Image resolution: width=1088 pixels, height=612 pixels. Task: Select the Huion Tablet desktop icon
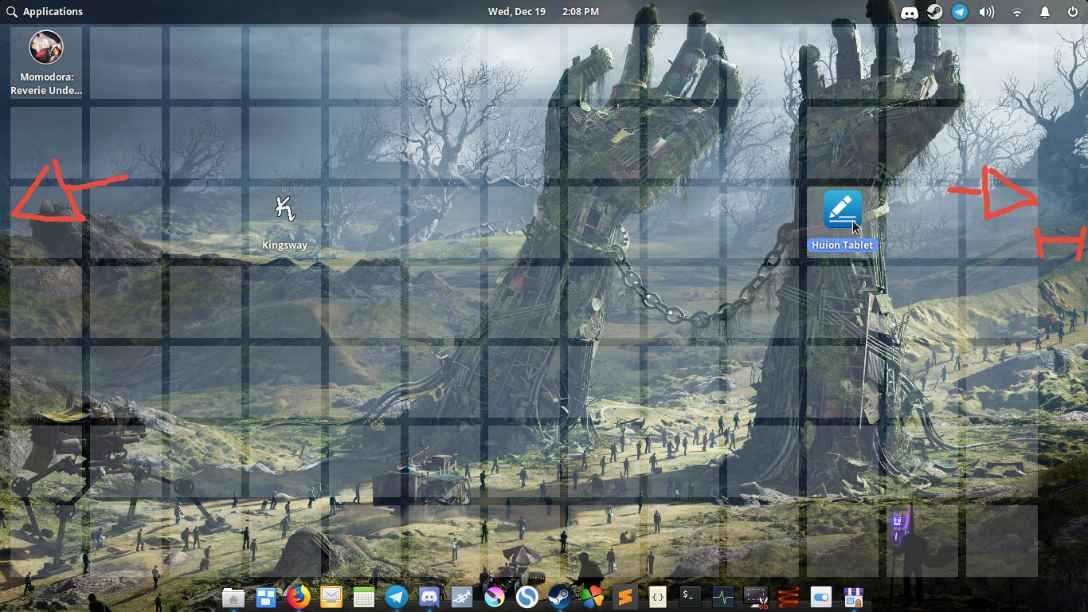(x=842, y=221)
